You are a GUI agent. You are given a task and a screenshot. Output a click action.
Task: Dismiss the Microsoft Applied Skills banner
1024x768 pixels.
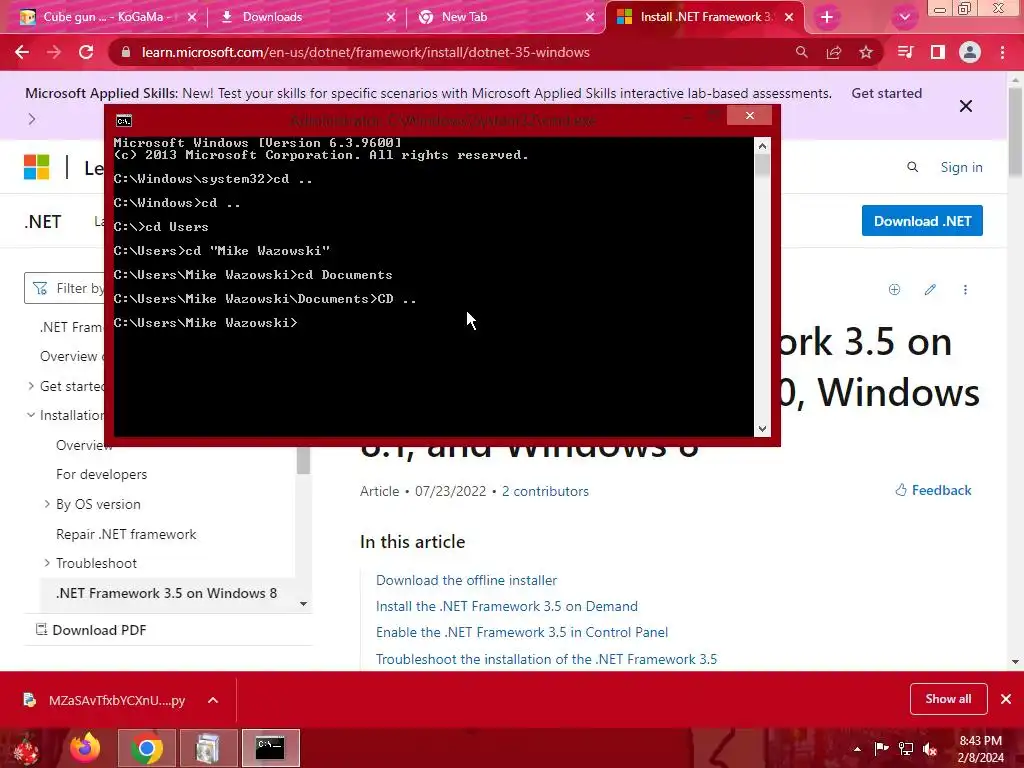coord(966,106)
